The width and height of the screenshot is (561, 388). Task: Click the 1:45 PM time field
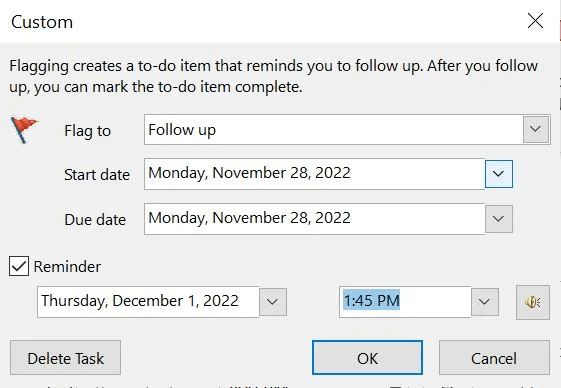coord(405,302)
